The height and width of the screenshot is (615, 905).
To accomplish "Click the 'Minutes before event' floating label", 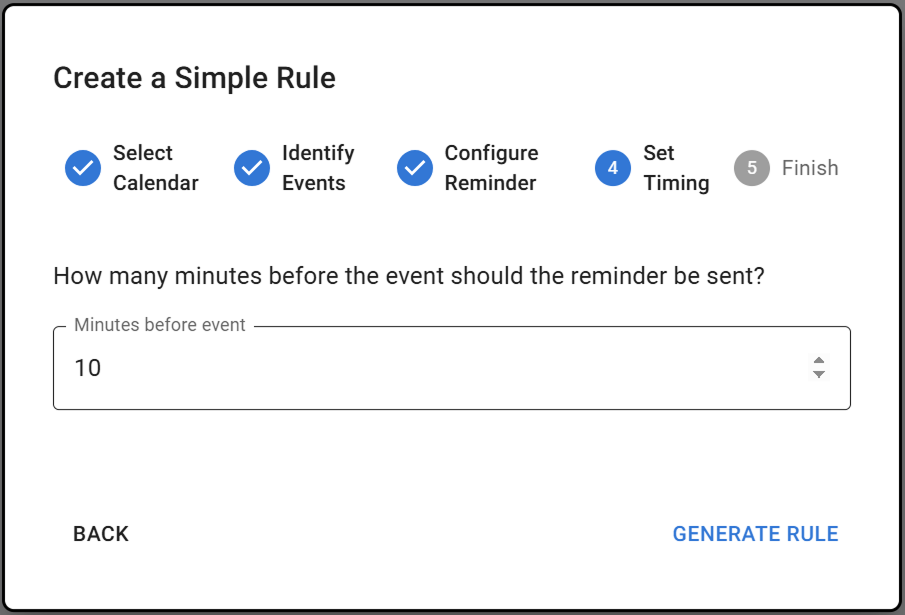I will 160,325.
